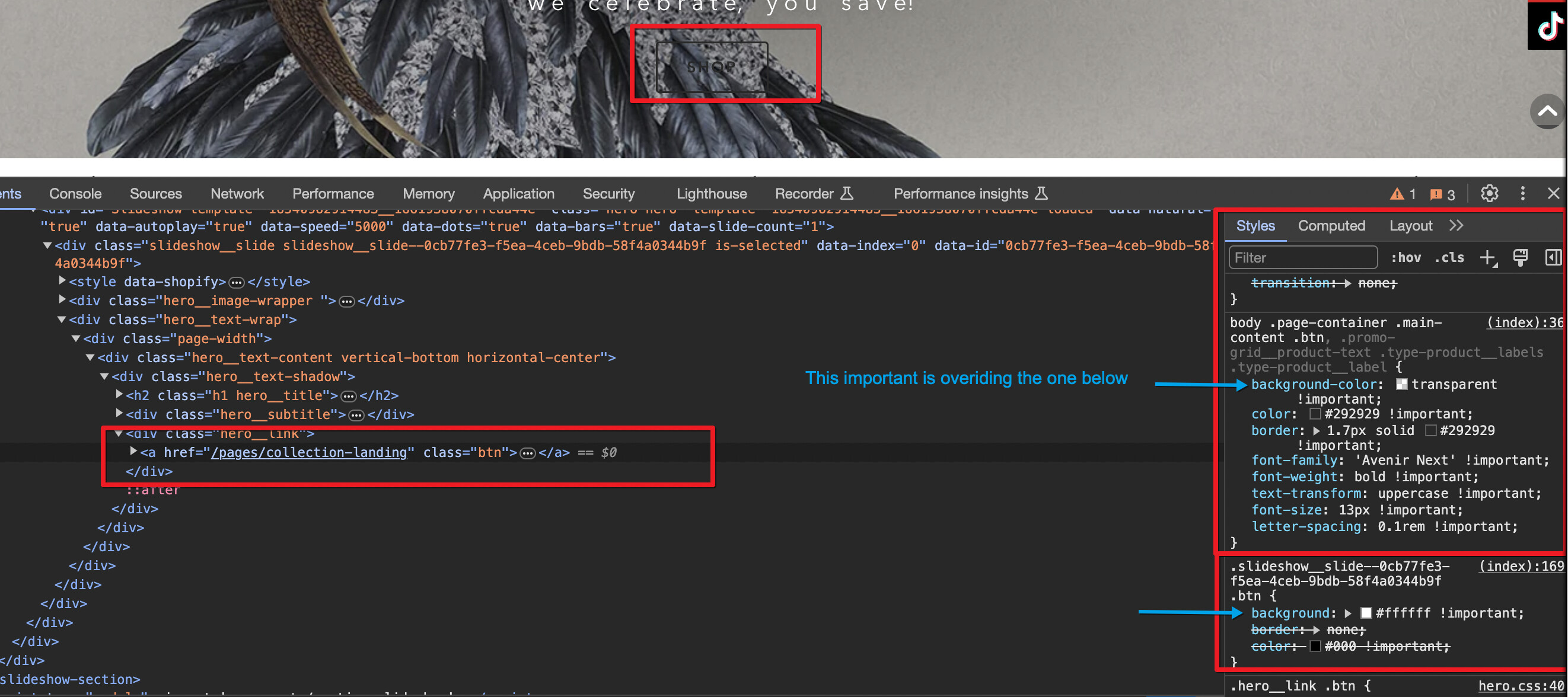Viewport: 1568px width, 697px height.
Task: Click the #ffffff background color swatch
Action: (1366, 612)
